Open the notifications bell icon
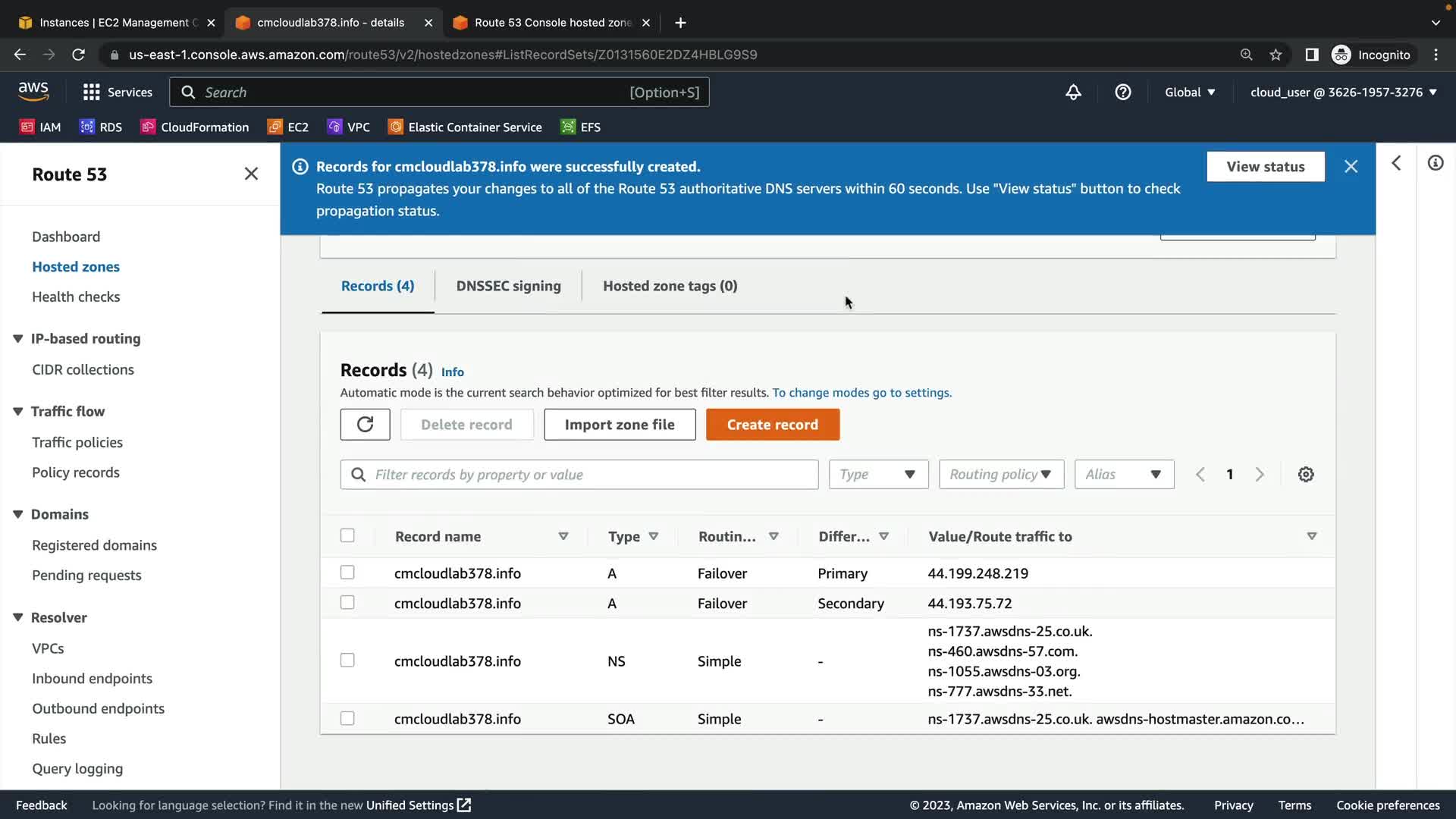The width and height of the screenshot is (1456, 819). pos(1073,93)
